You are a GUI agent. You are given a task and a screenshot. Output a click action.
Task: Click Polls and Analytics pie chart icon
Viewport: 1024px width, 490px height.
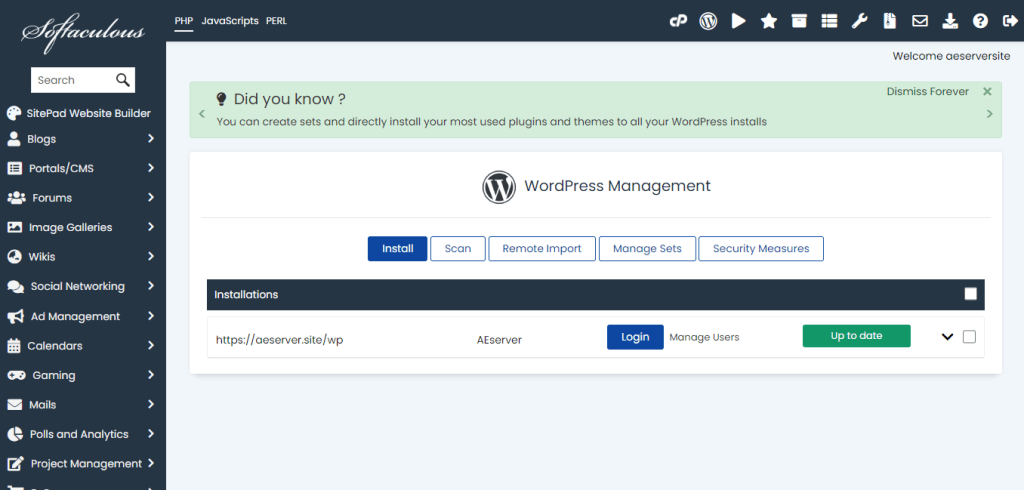point(14,434)
